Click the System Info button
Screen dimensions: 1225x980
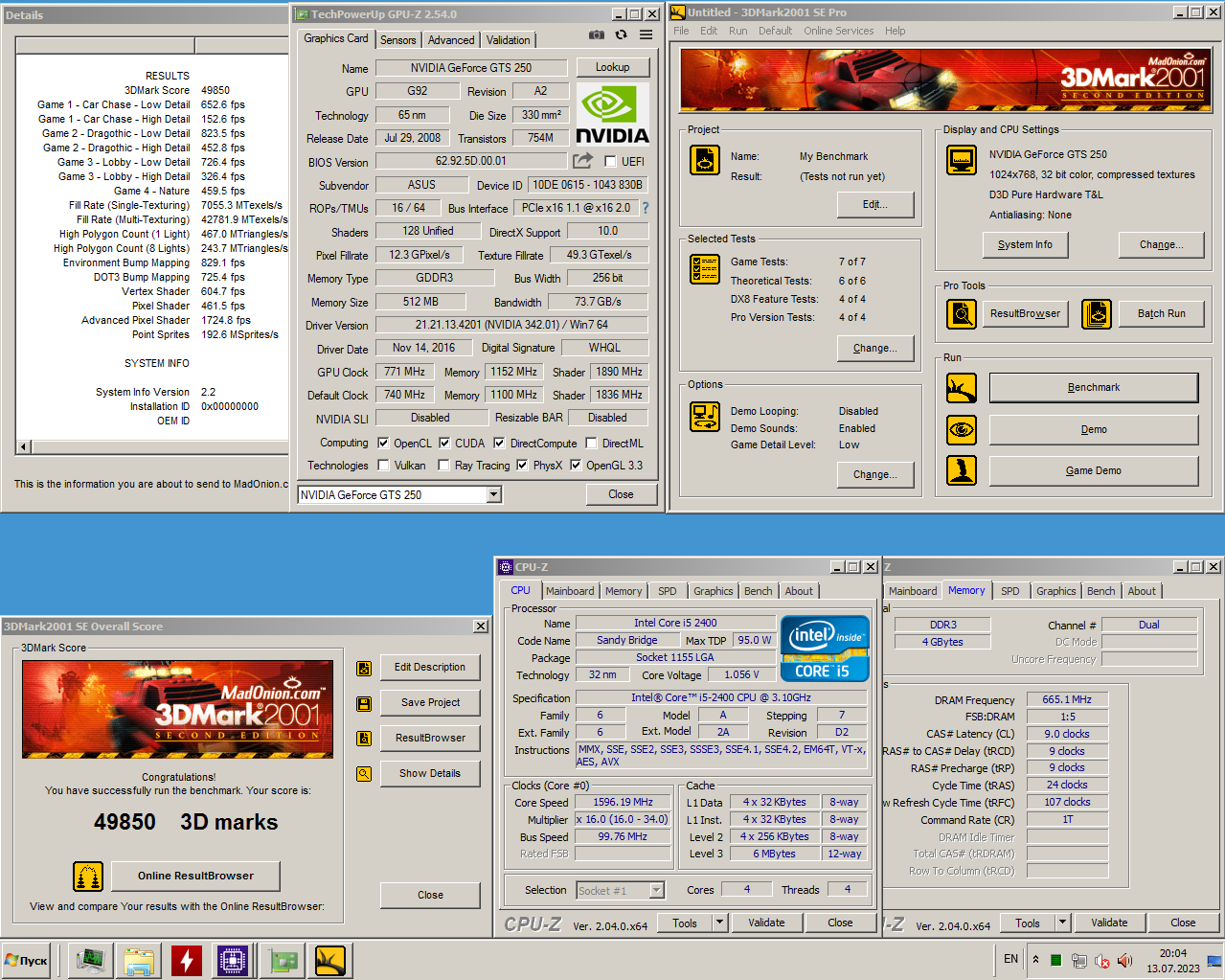pyautogui.click(x=1025, y=244)
